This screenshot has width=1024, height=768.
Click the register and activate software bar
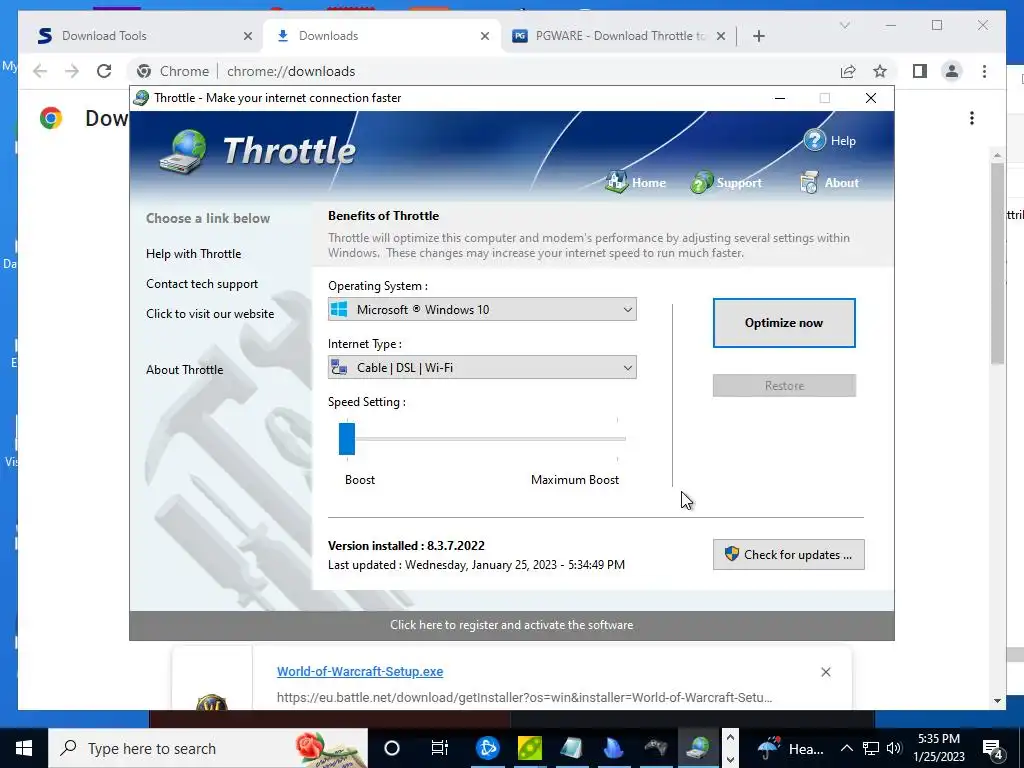[511, 625]
